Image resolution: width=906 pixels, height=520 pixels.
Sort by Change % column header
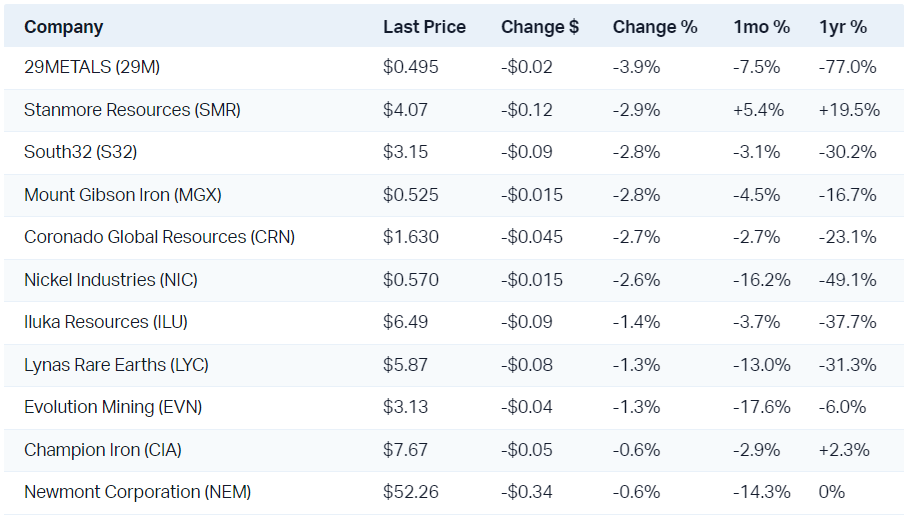(x=655, y=27)
